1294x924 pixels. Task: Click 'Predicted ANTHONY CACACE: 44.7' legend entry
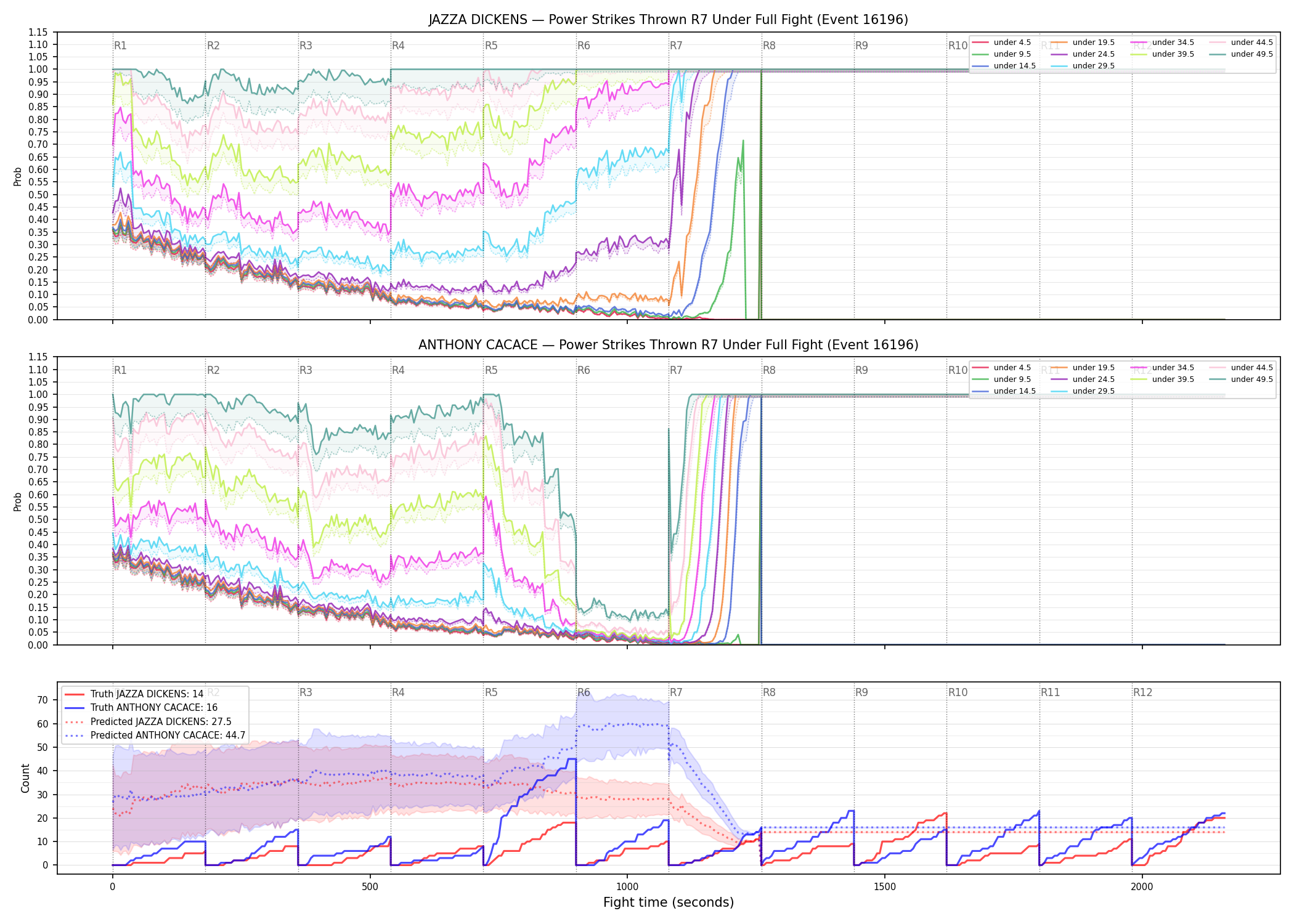[155, 736]
